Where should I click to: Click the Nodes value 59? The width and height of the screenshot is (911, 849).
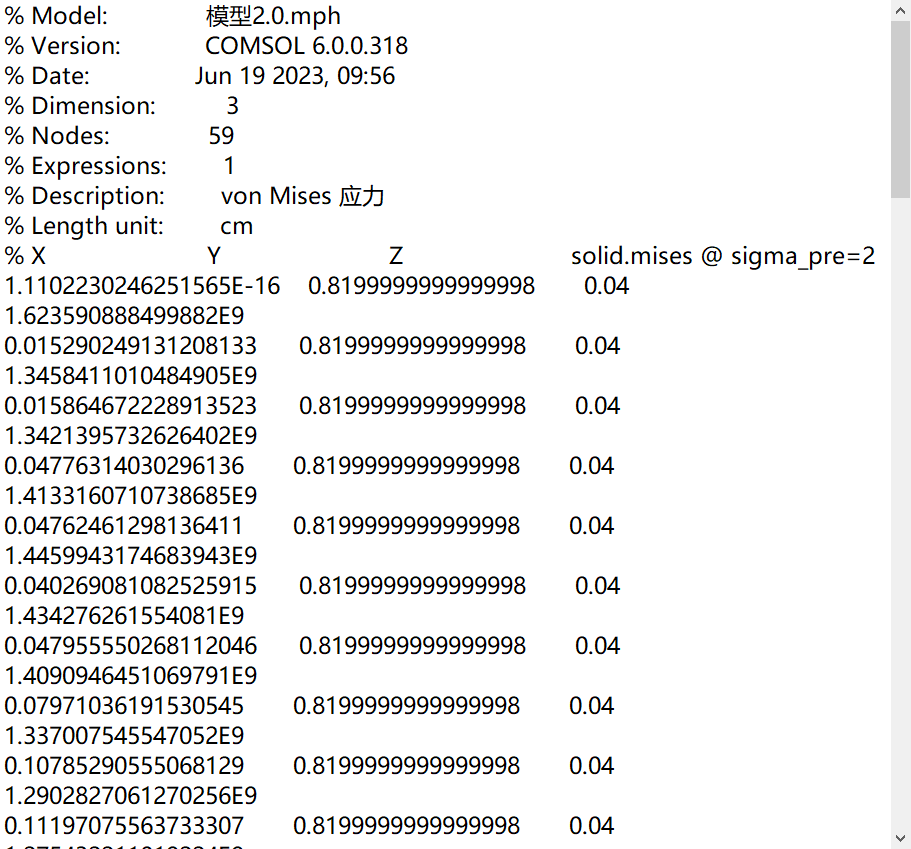[221, 136]
